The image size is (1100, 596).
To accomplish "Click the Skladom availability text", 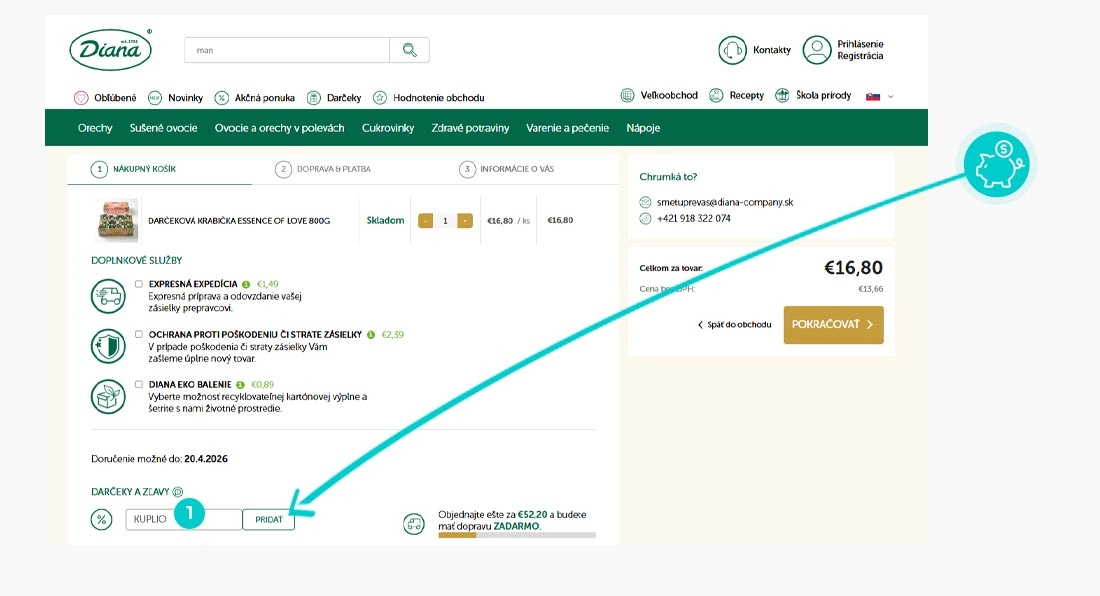I will (385, 220).
